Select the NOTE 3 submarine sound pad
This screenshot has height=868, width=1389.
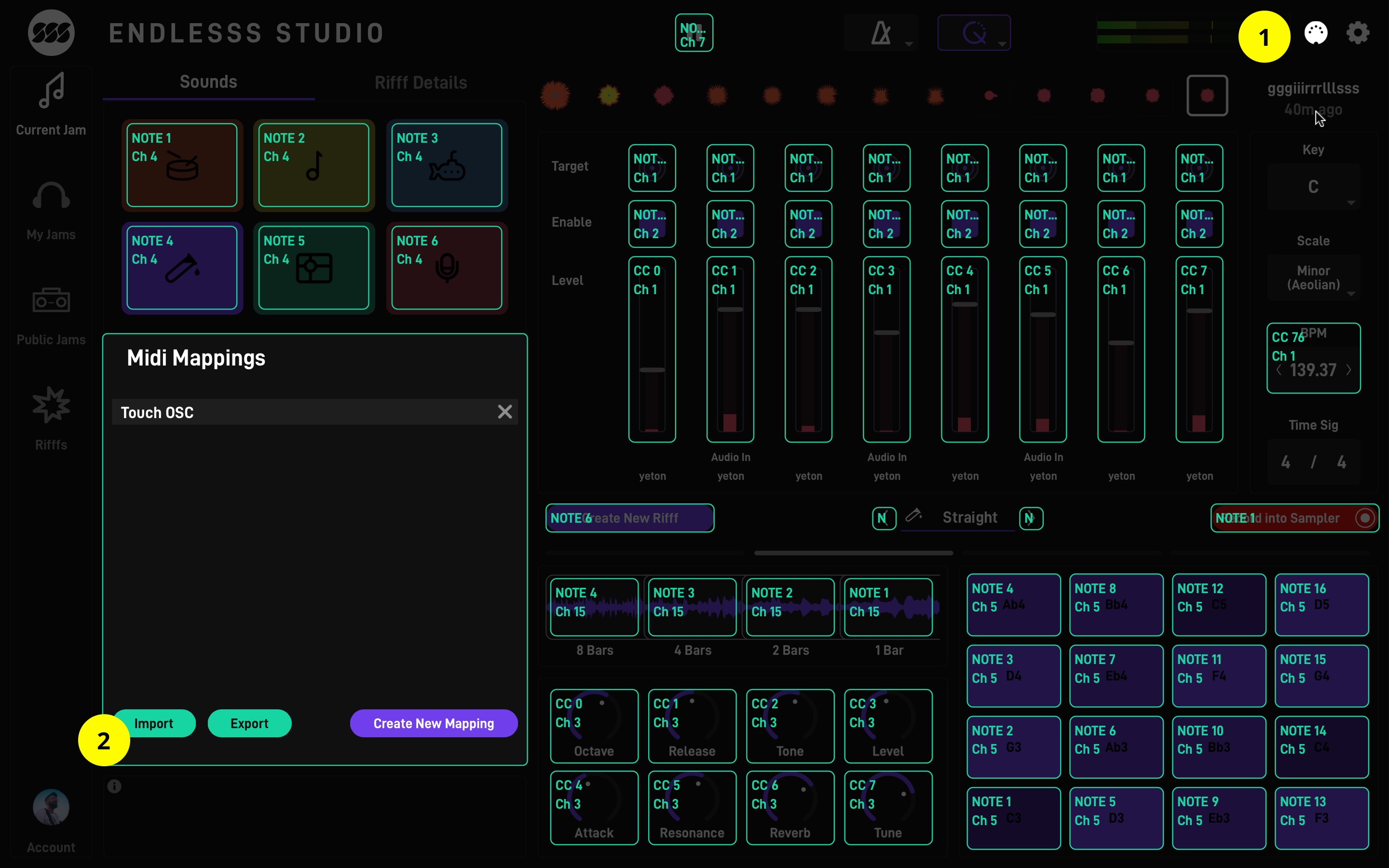coord(447,165)
